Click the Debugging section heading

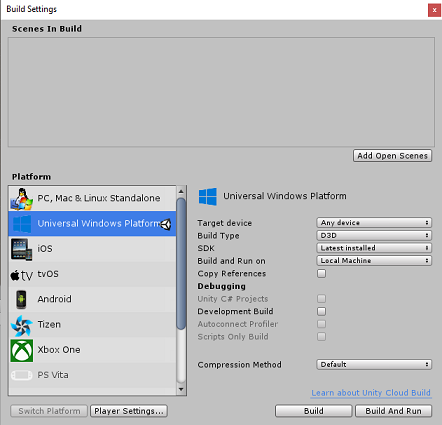coord(221,286)
